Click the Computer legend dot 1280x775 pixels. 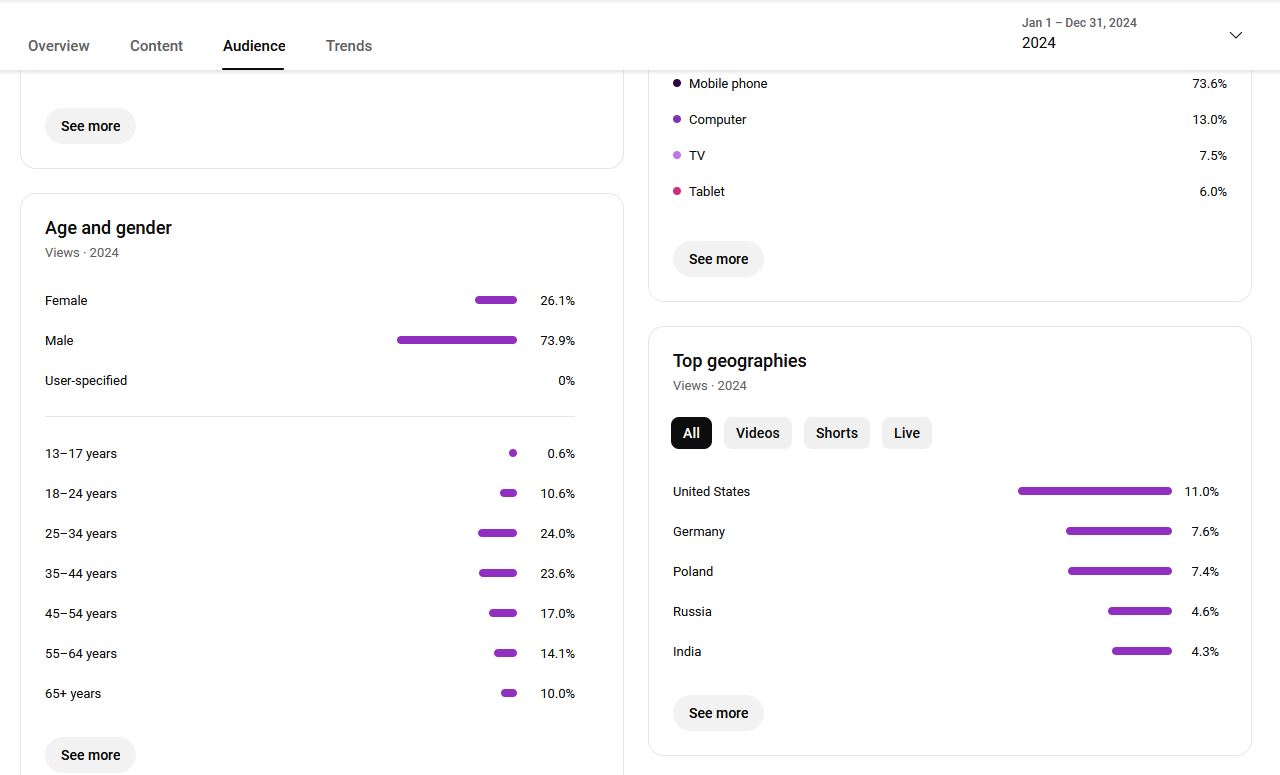point(677,119)
